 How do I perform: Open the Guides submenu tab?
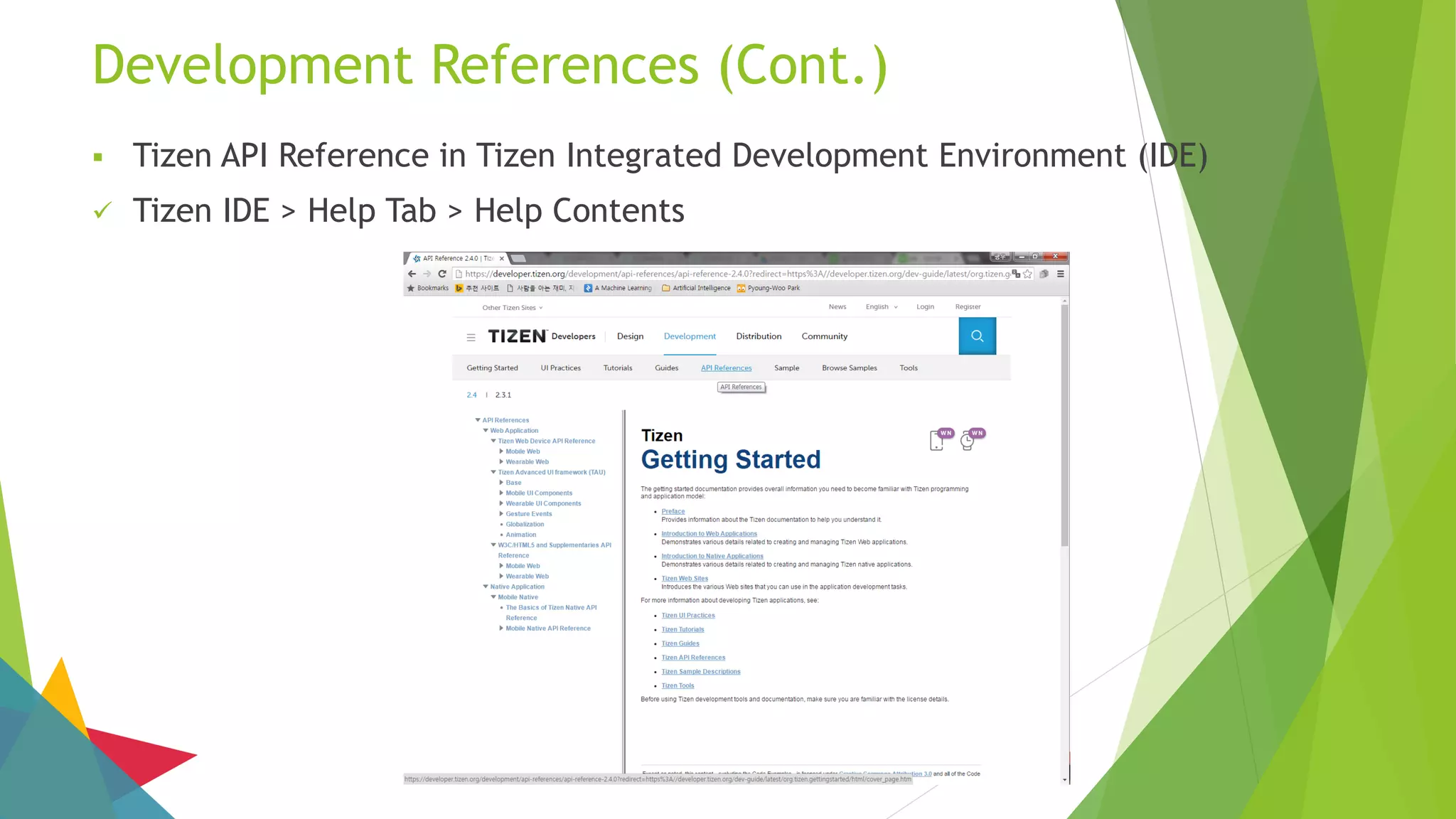point(666,368)
